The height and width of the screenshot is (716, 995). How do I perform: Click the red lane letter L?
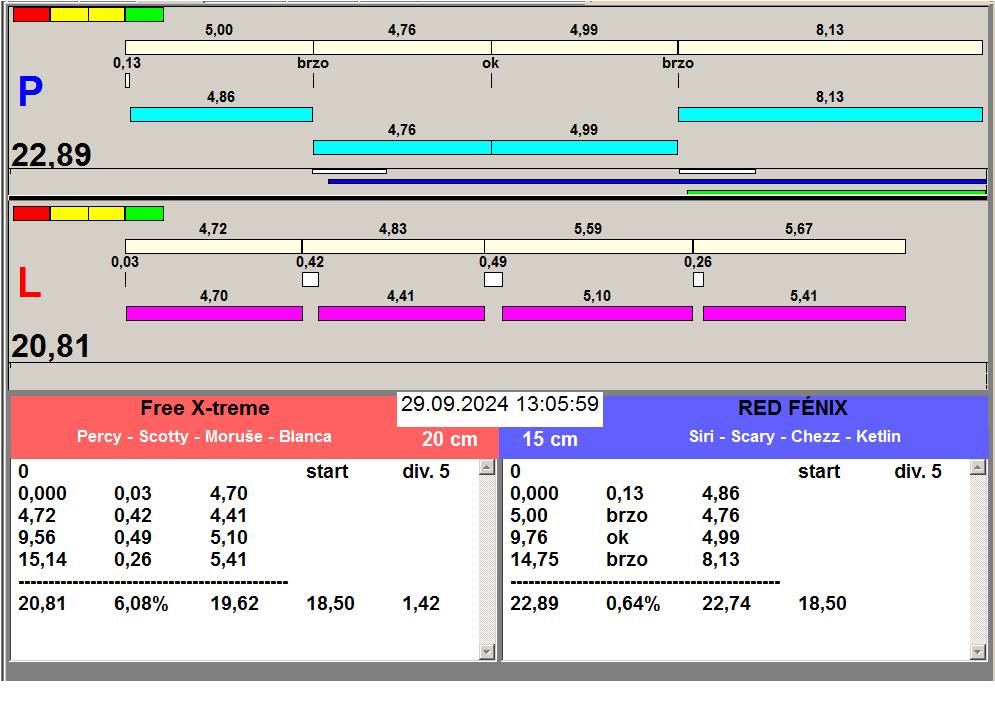click(x=29, y=282)
